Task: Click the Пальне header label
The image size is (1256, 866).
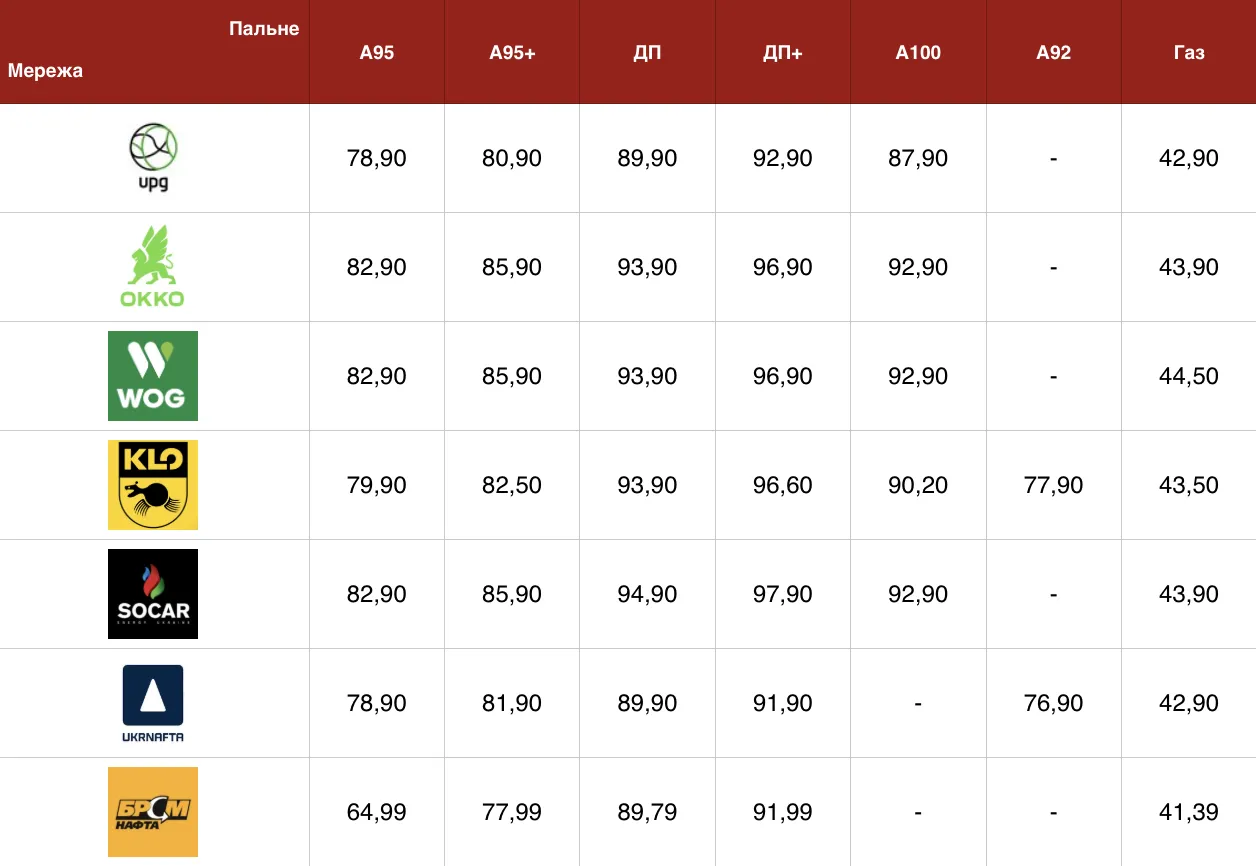Action: pos(264,29)
